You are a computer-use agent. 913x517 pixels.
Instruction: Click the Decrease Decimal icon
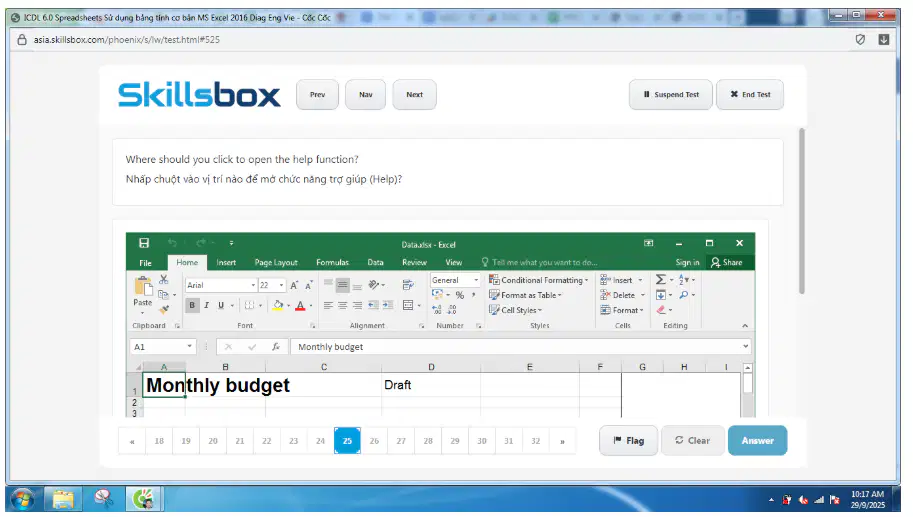pyautogui.click(x=452, y=310)
